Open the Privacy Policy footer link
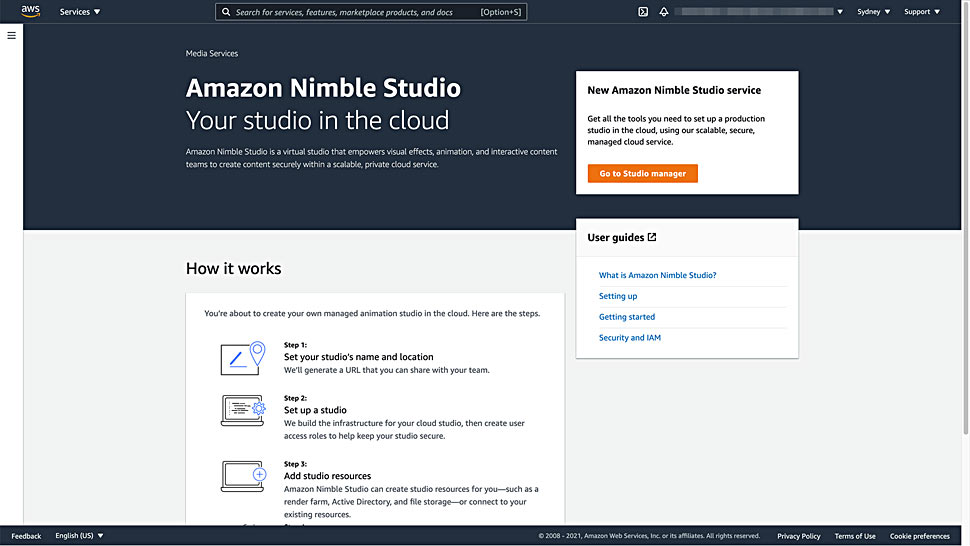Screen dimensions: 970x546 pyautogui.click(x=799, y=536)
